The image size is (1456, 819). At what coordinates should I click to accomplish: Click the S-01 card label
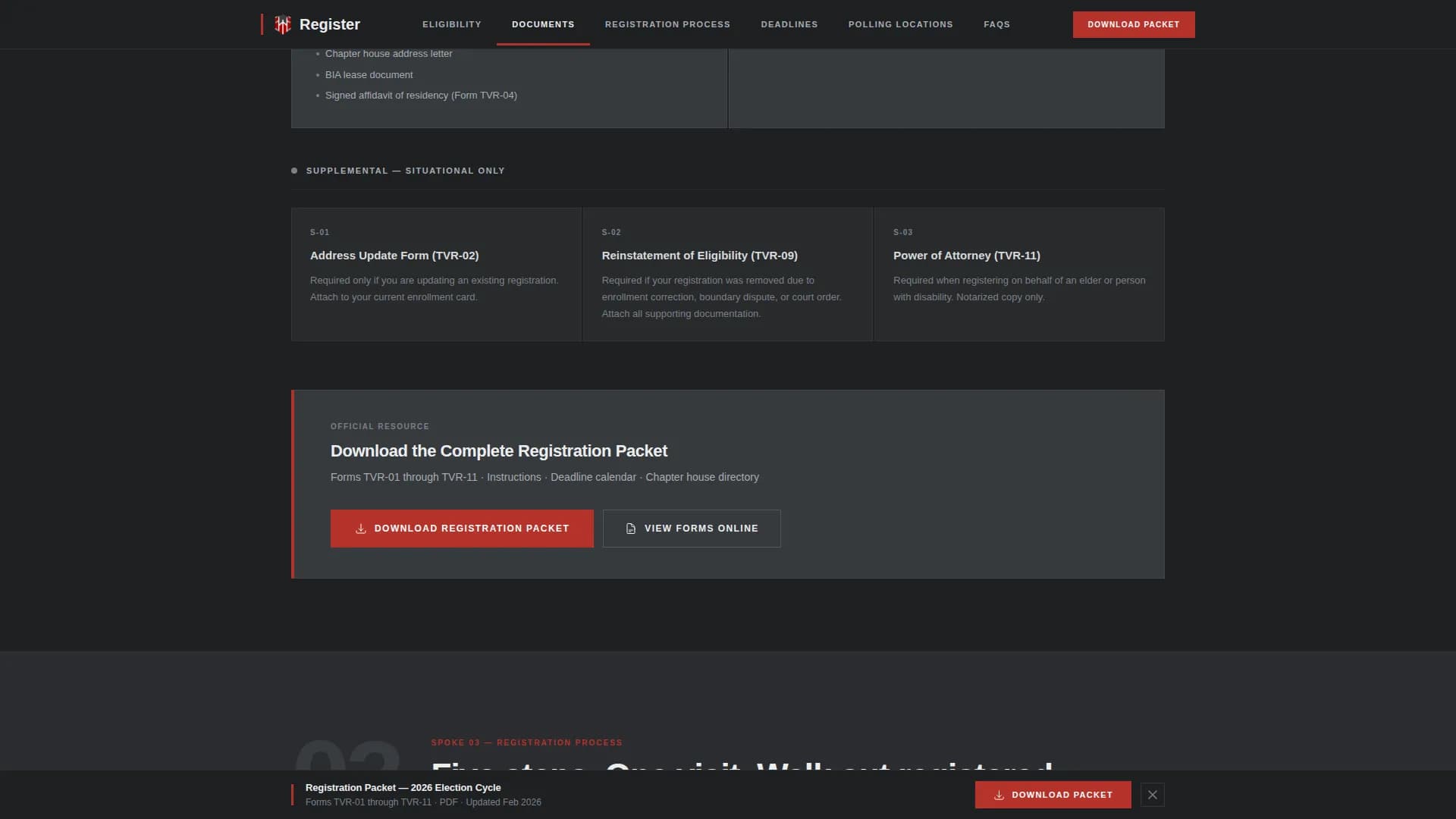tap(319, 232)
